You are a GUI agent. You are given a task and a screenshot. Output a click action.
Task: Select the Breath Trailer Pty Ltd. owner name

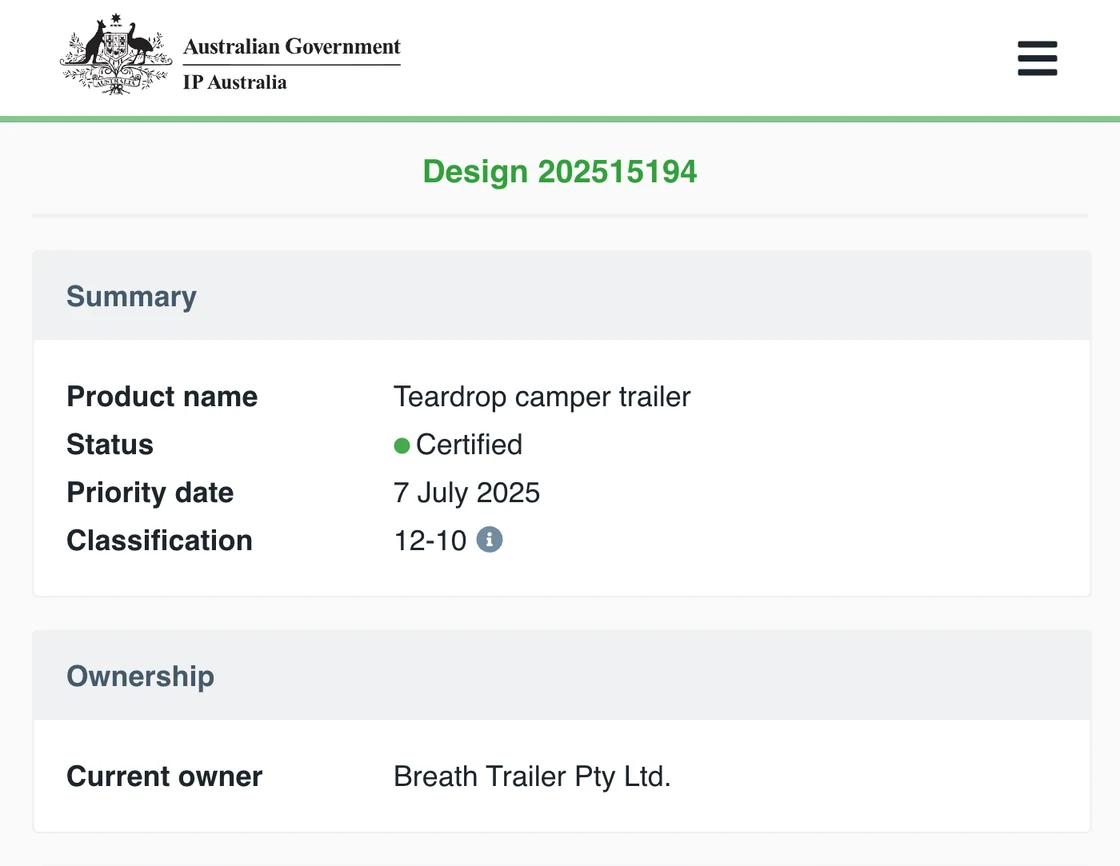point(532,776)
